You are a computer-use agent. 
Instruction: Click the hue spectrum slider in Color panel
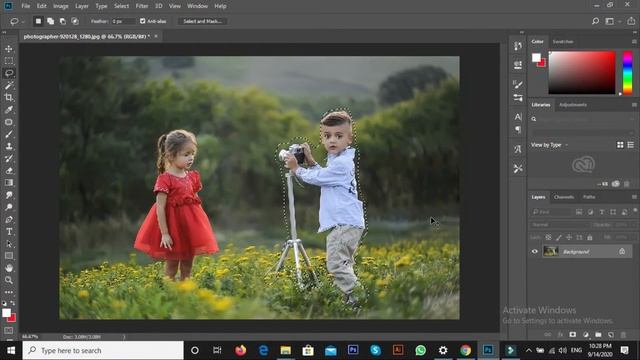point(627,73)
